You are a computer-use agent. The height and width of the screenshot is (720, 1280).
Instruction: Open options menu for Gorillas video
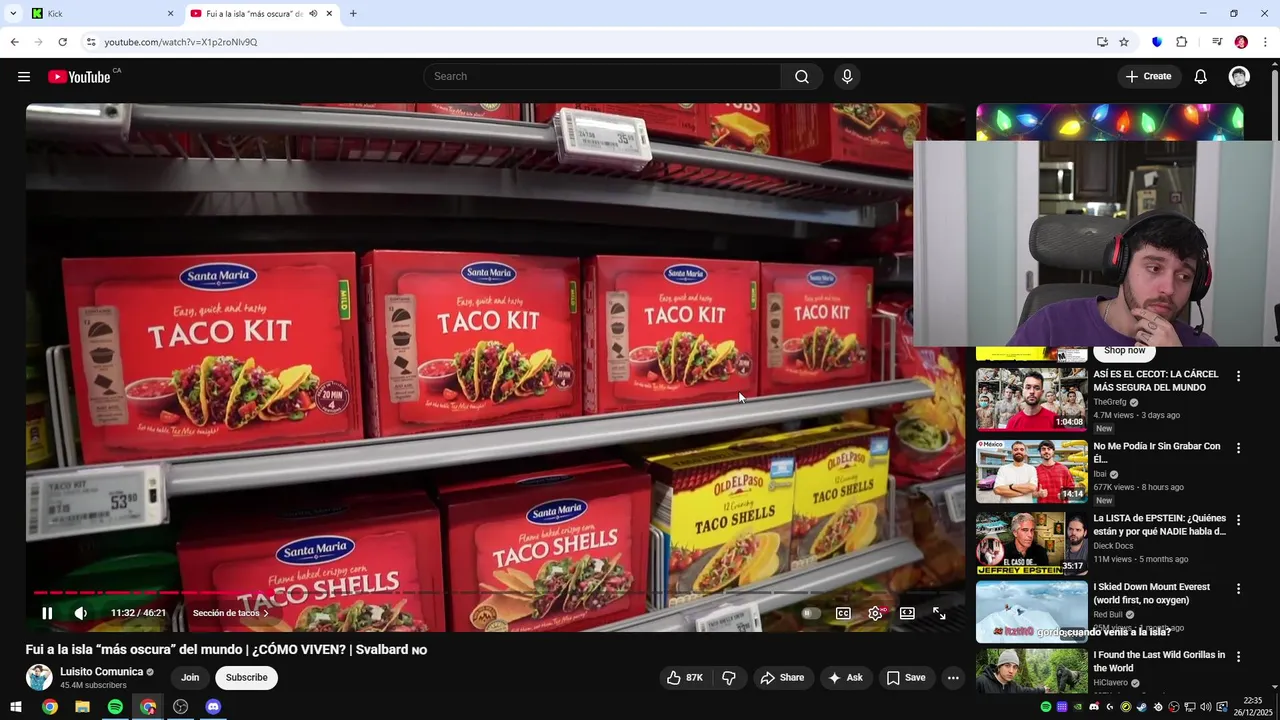click(x=1238, y=656)
